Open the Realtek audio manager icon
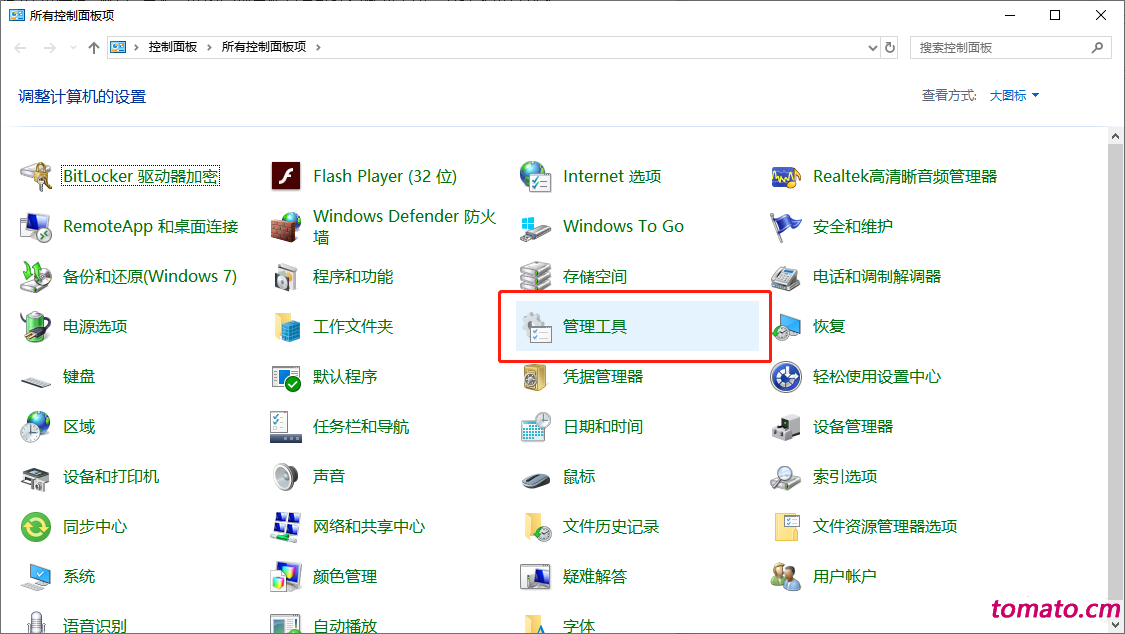1125x634 pixels. click(786, 176)
